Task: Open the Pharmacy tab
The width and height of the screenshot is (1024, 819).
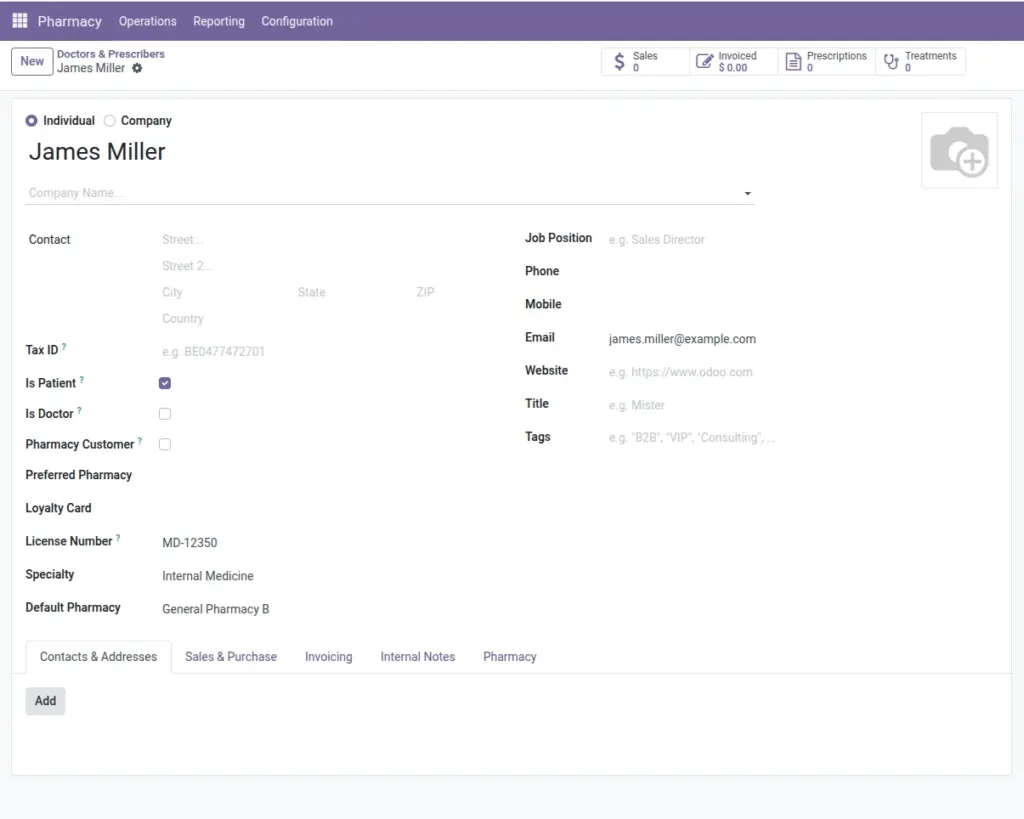Action: [510, 656]
